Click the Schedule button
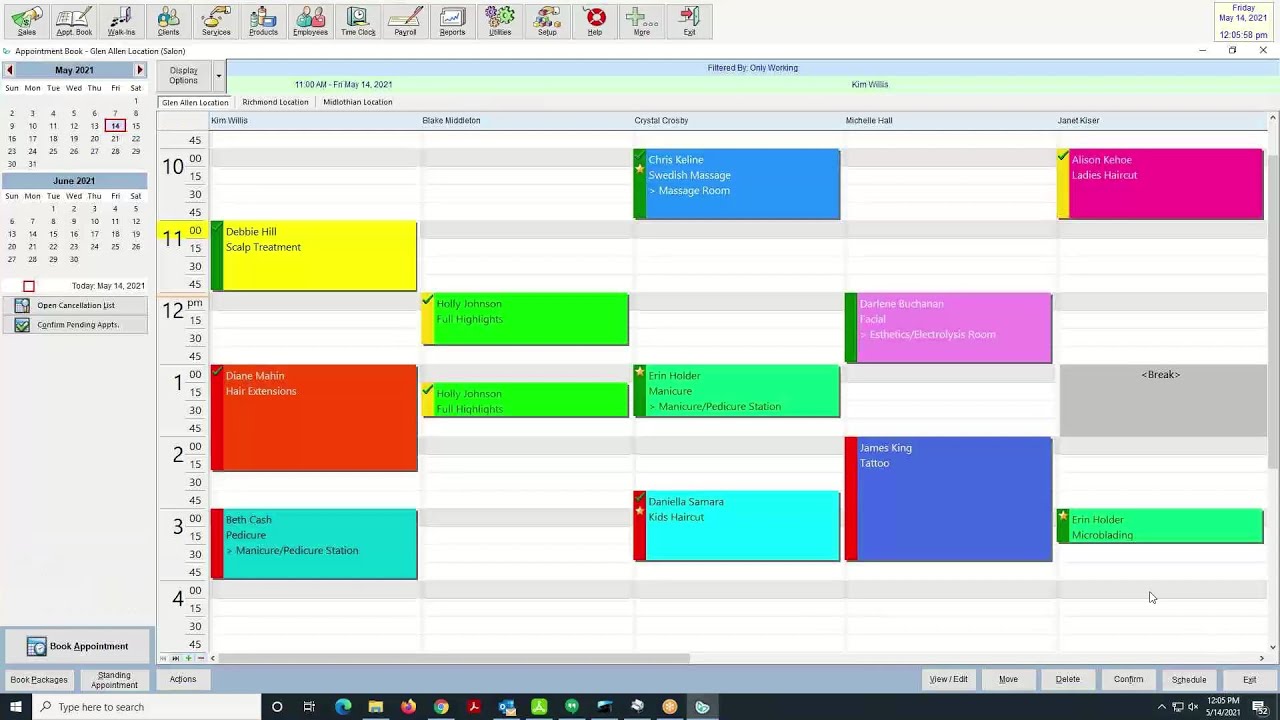Screen dimensions: 1280x720 1189,680
